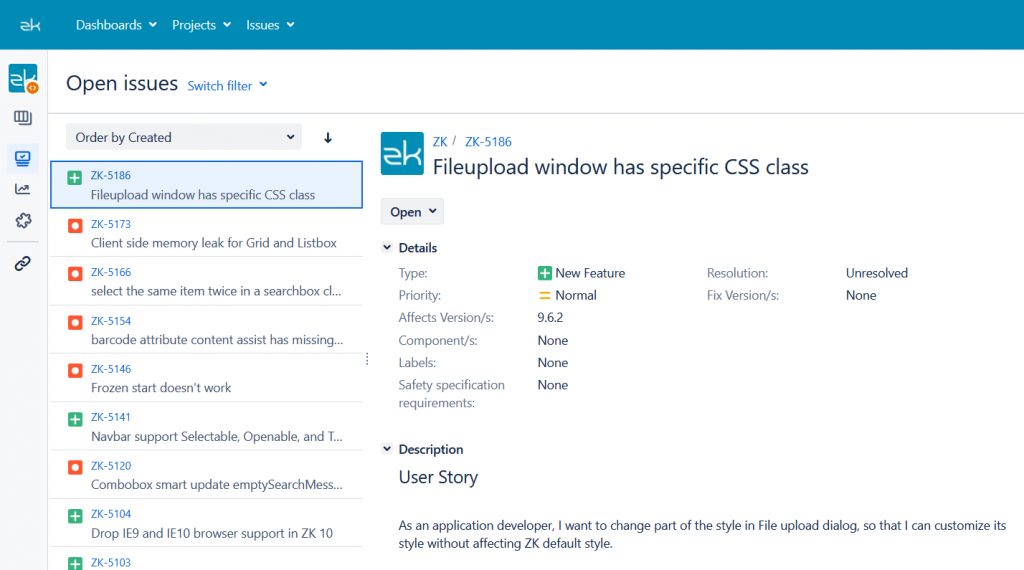Click the add-ons puzzle icon in sidebar
This screenshot has height=570, width=1024.
click(23, 221)
